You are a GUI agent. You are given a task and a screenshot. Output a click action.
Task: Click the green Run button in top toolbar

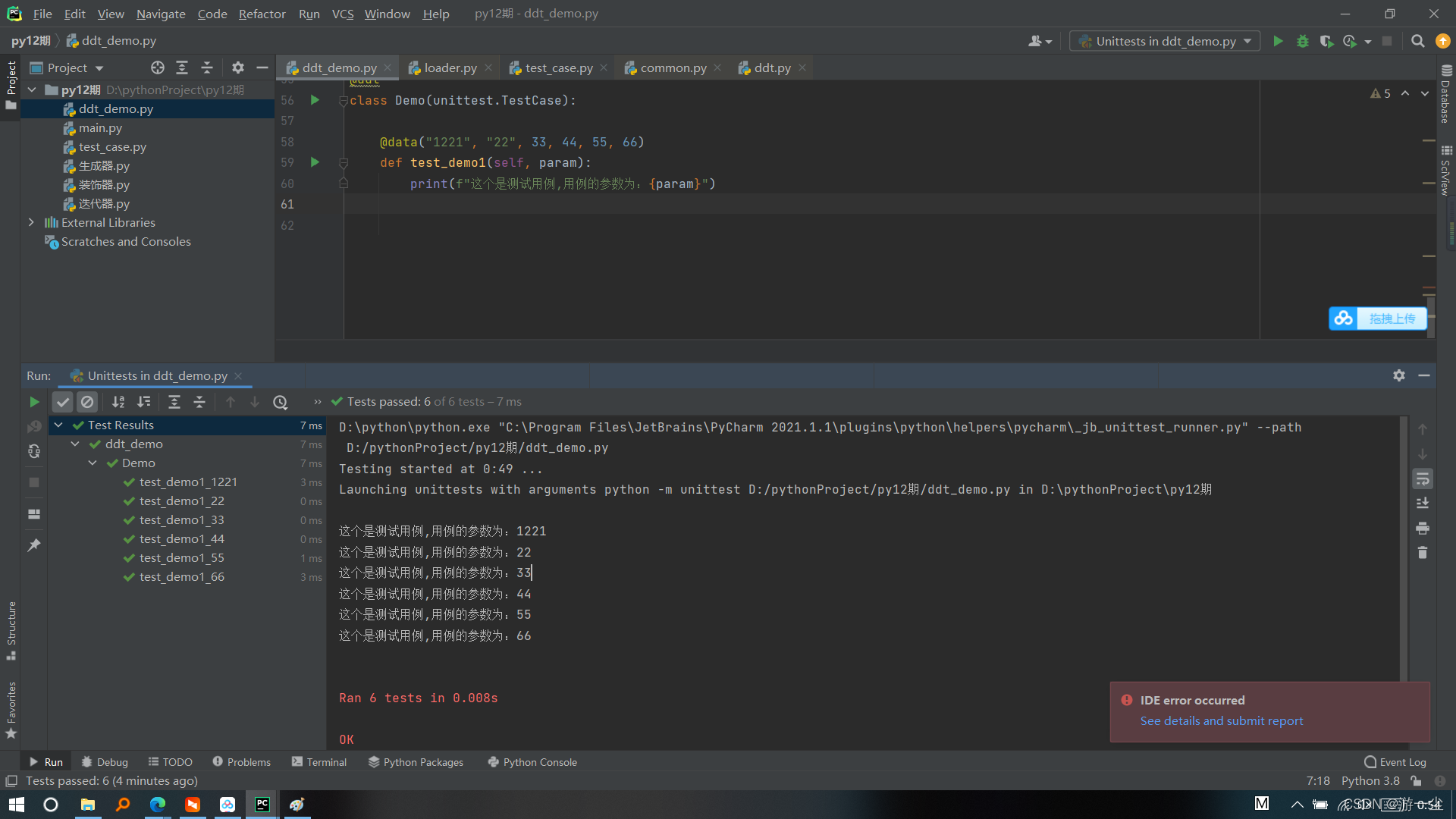coord(1278,41)
